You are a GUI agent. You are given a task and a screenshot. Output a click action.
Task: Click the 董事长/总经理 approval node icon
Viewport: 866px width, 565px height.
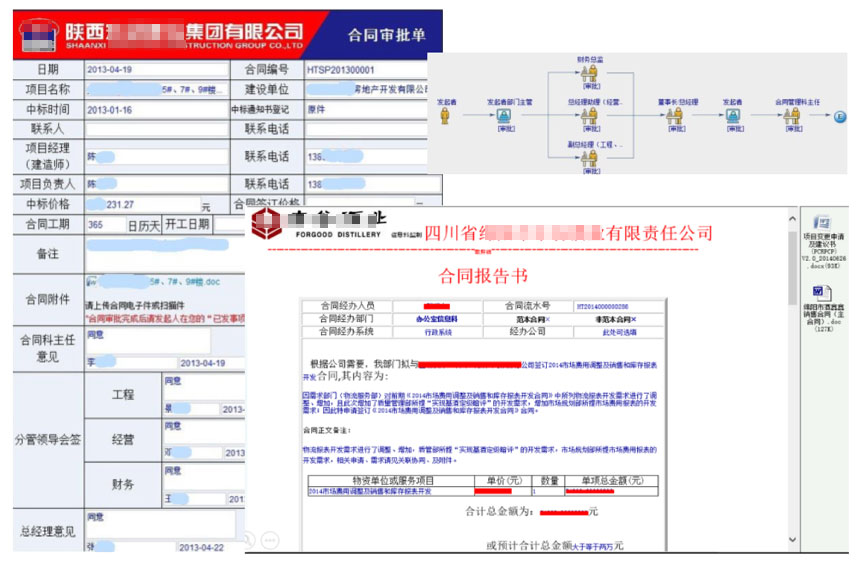coord(676,116)
